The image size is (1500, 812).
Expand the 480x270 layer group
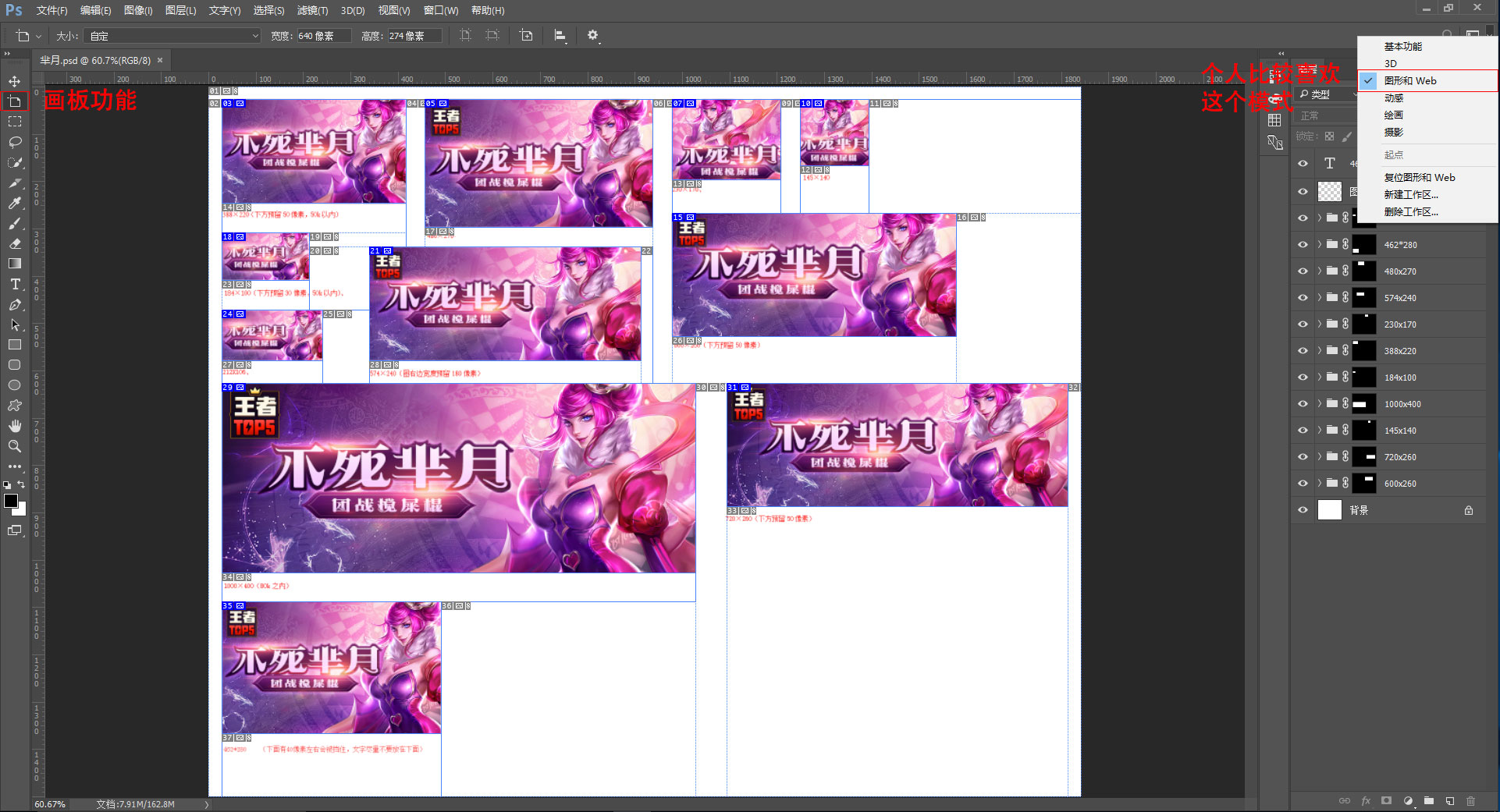pos(1320,271)
